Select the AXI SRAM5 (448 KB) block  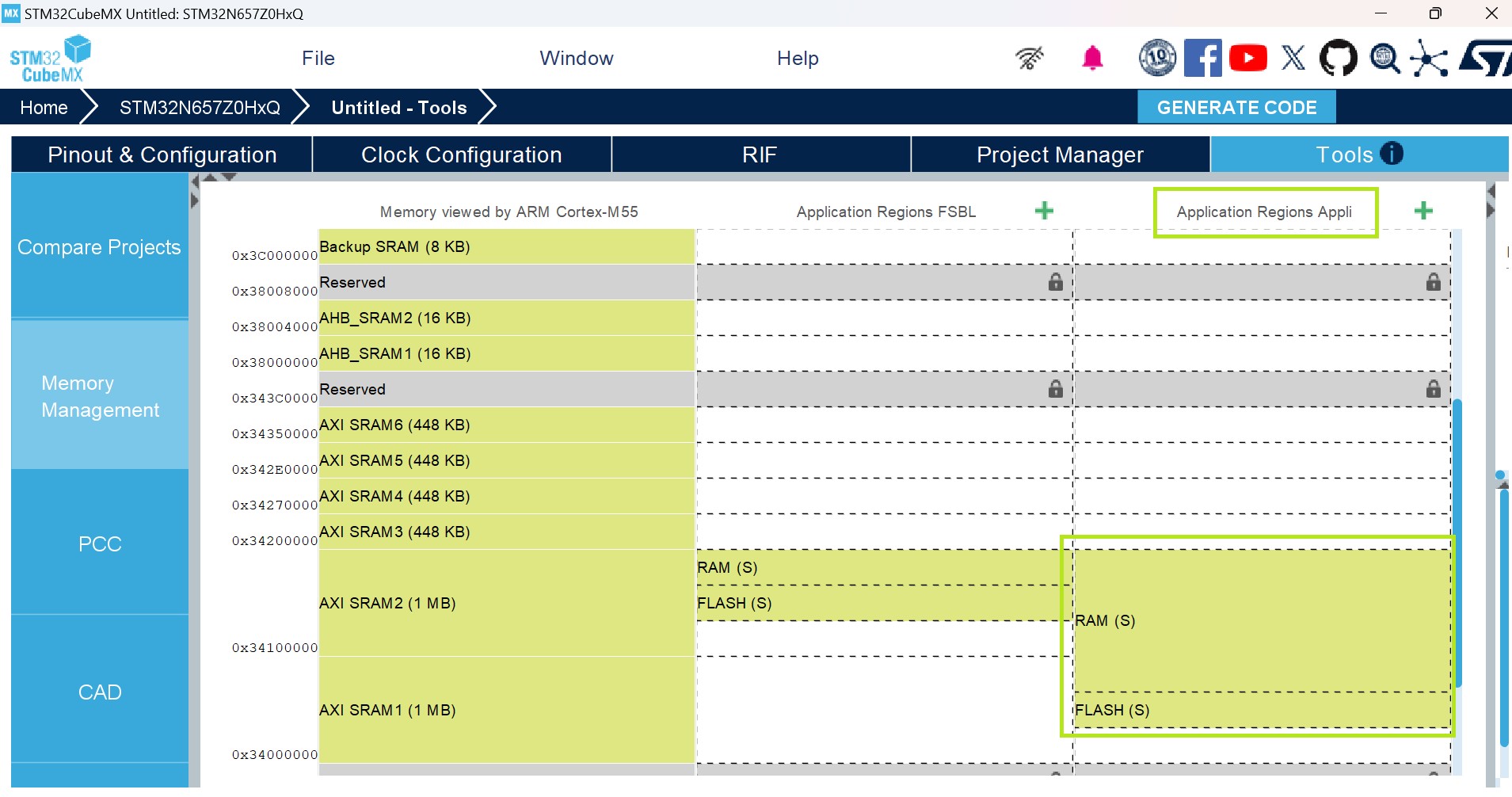507,460
